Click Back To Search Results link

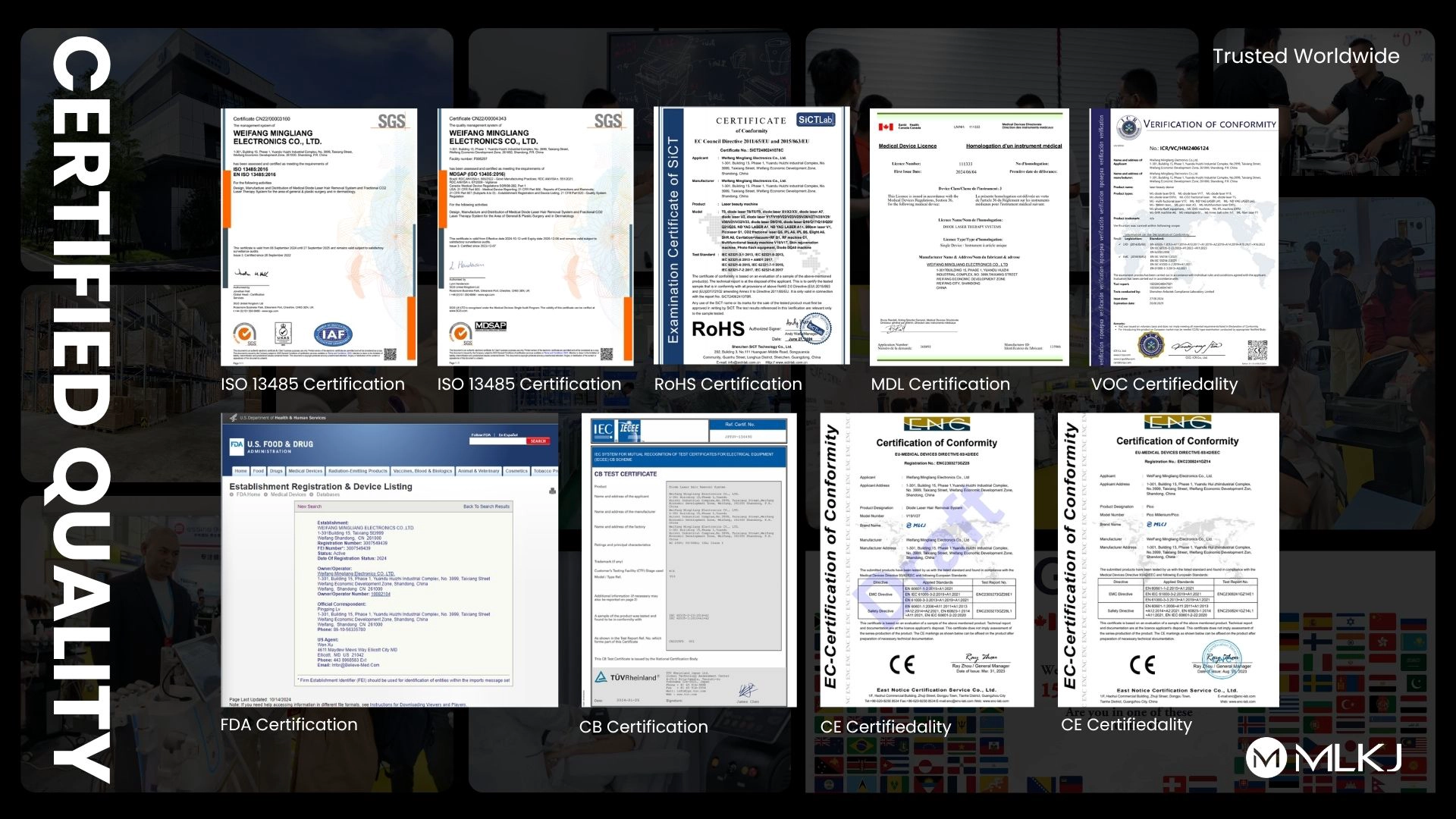[486, 507]
